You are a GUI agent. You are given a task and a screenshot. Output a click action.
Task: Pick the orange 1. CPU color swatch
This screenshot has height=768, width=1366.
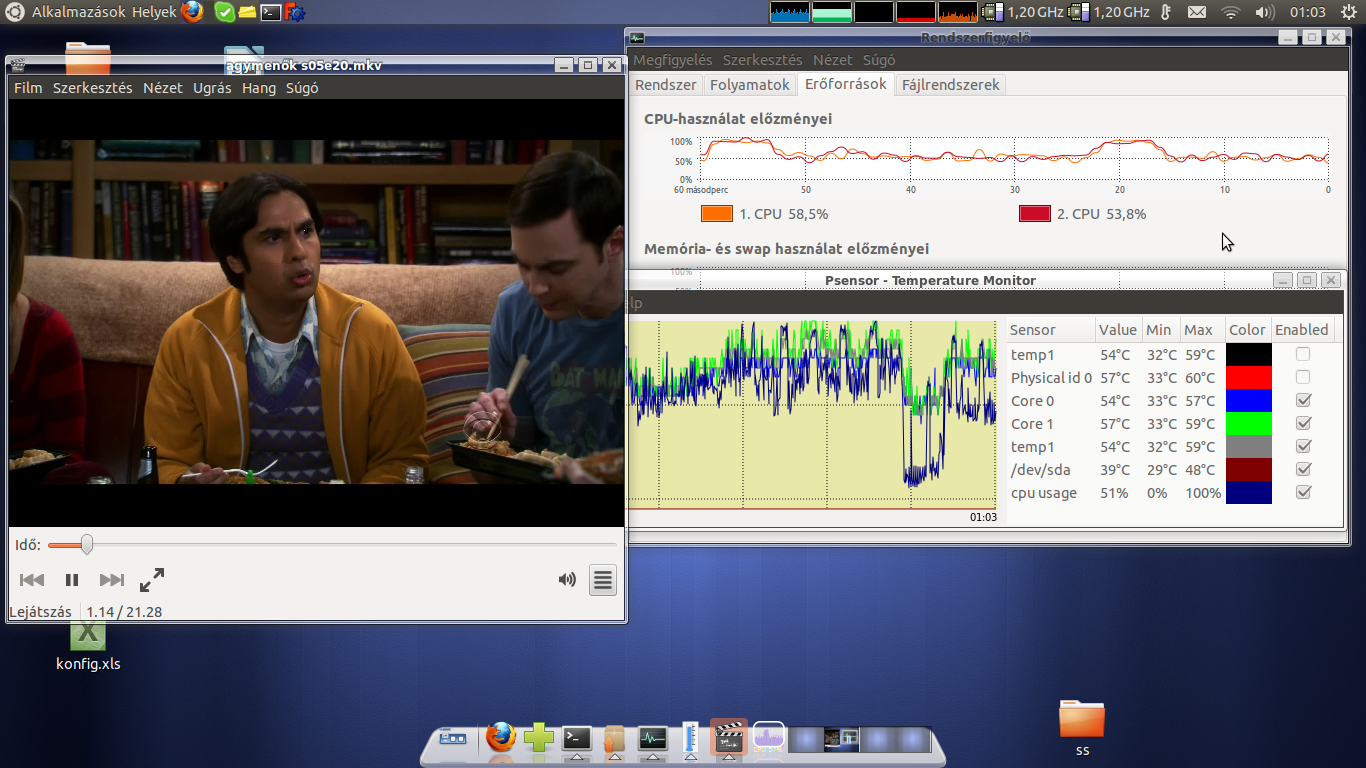[717, 214]
